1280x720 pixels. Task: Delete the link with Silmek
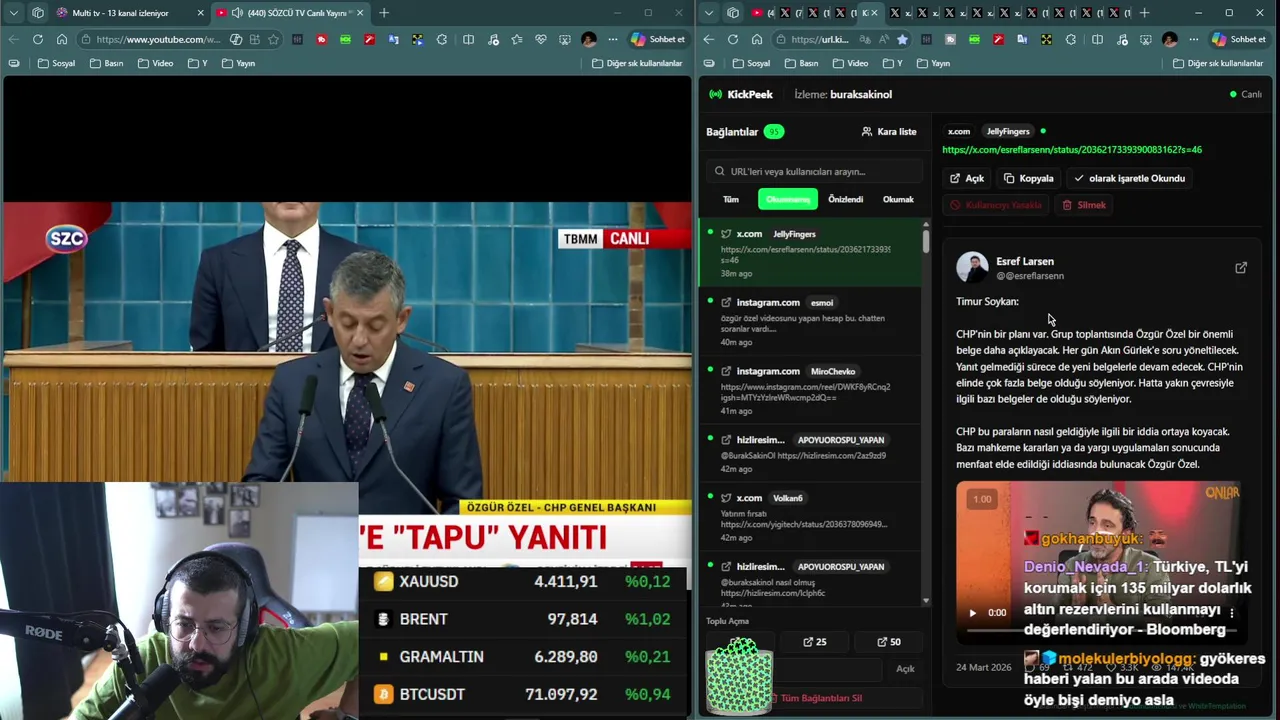(x=1084, y=205)
